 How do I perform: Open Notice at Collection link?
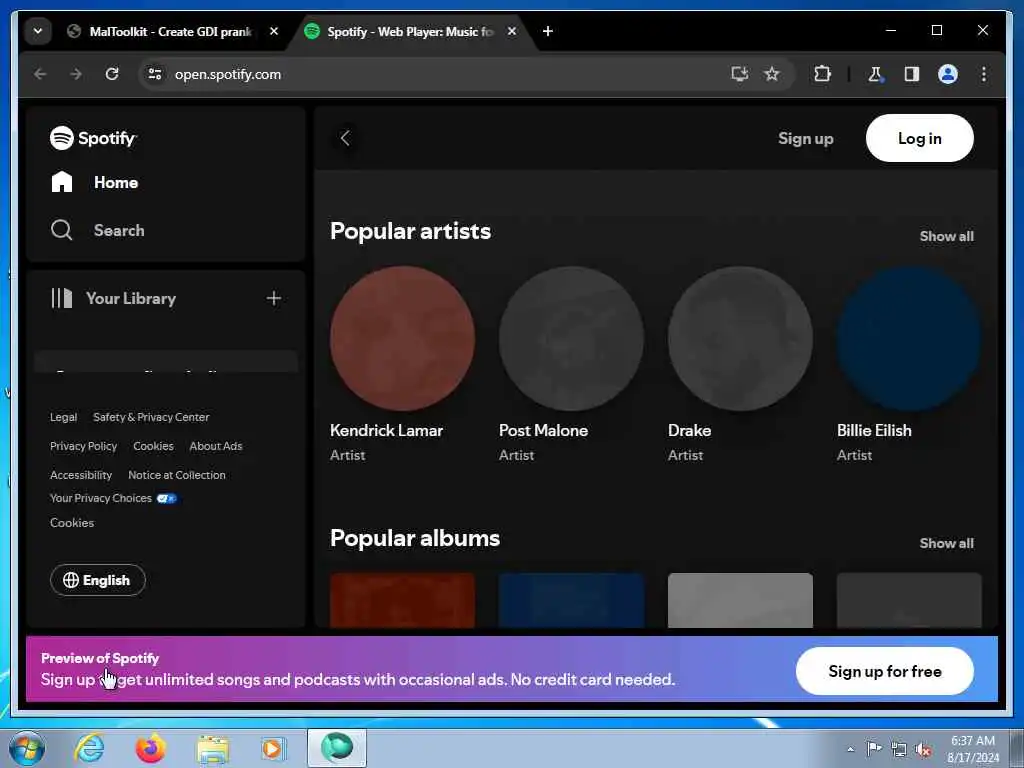tap(177, 475)
